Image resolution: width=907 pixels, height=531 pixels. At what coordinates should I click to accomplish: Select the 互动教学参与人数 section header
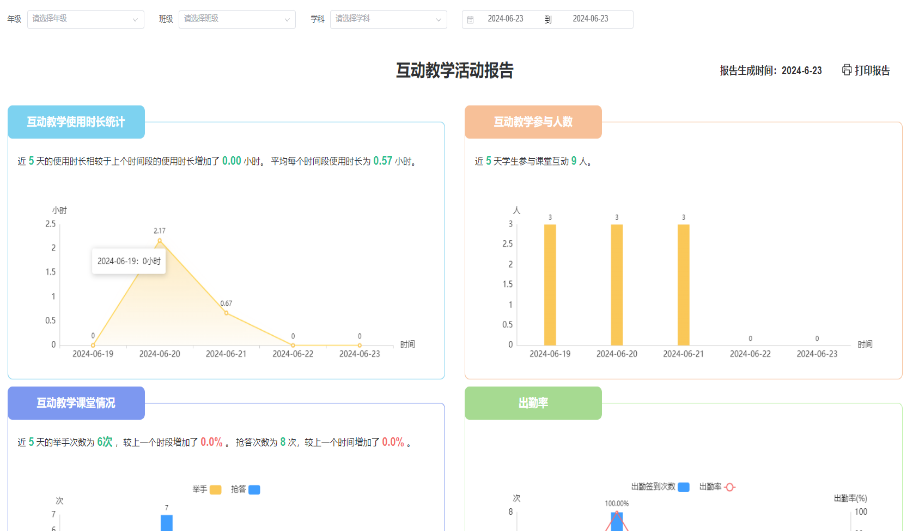(533, 122)
